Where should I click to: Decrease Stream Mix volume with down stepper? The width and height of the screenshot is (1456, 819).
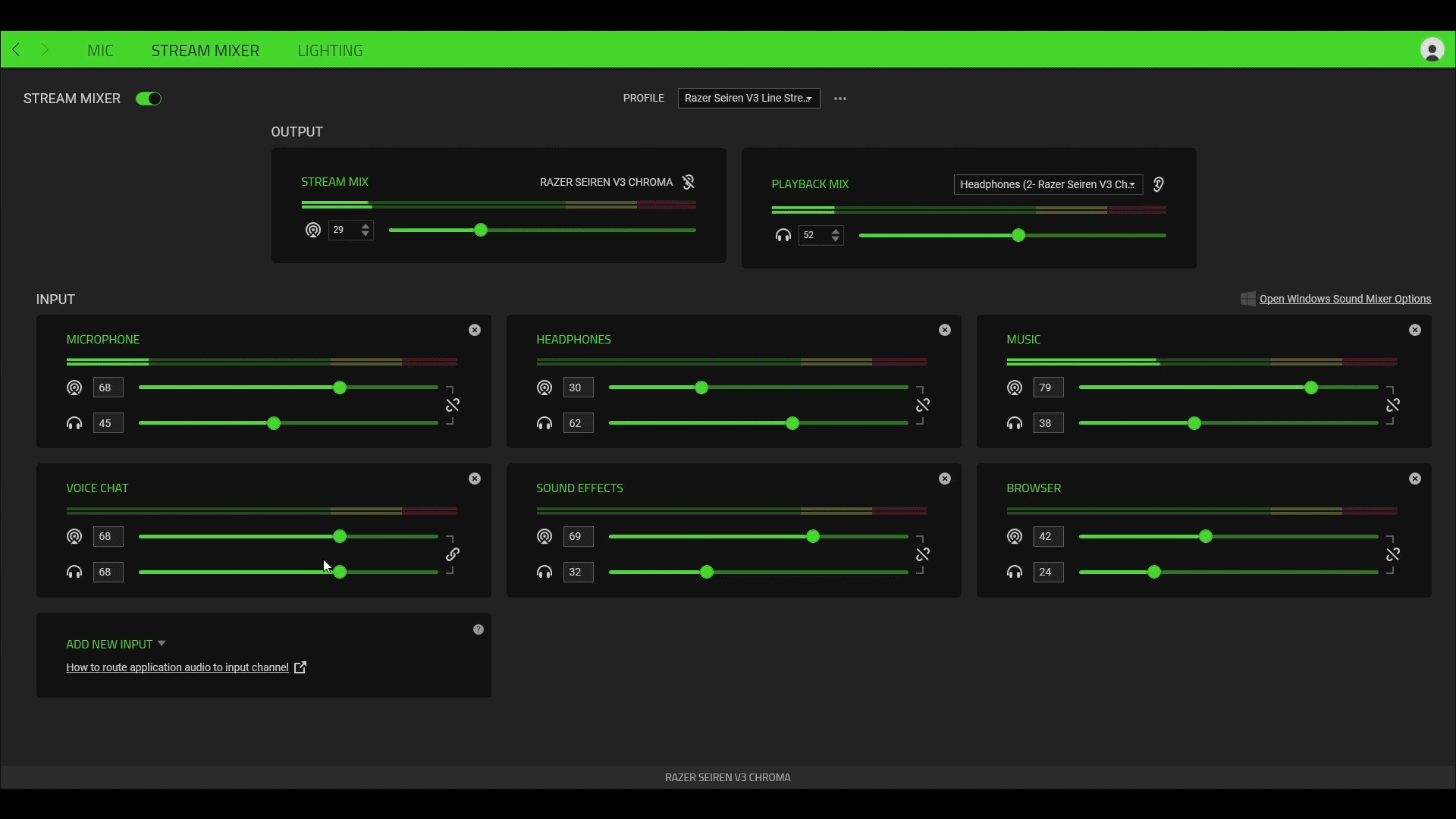(366, 234)
